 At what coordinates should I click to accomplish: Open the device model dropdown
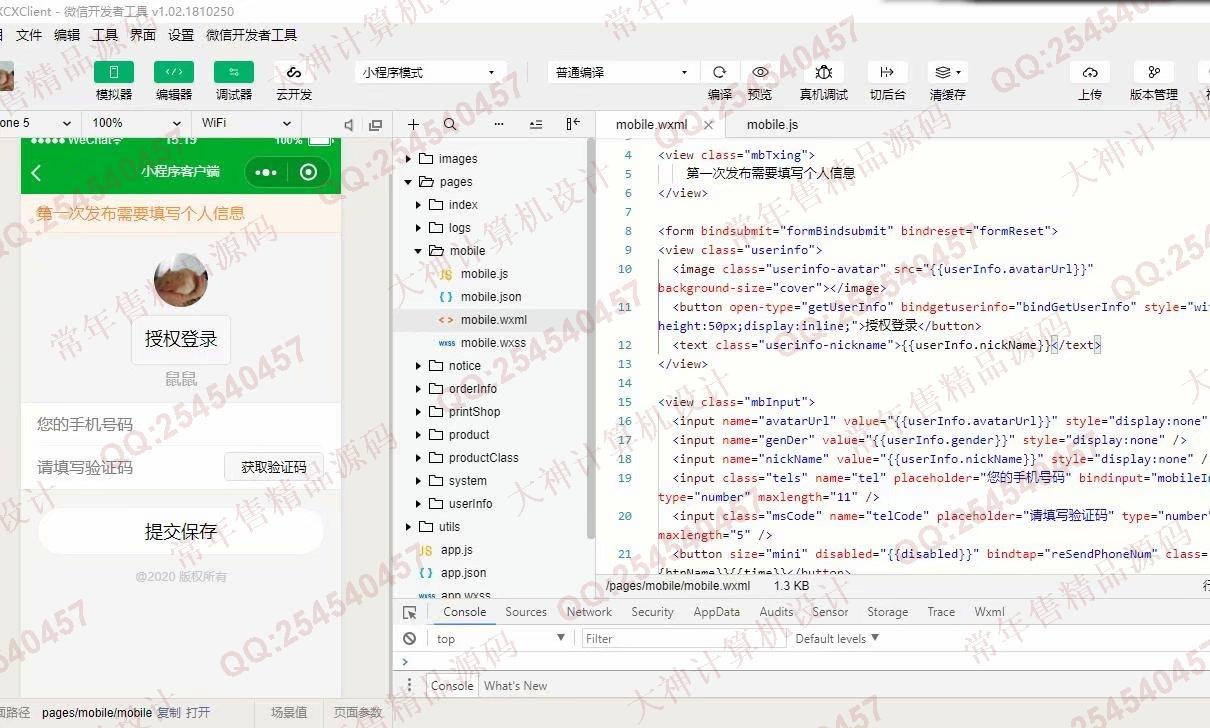(x=37, y=123)
